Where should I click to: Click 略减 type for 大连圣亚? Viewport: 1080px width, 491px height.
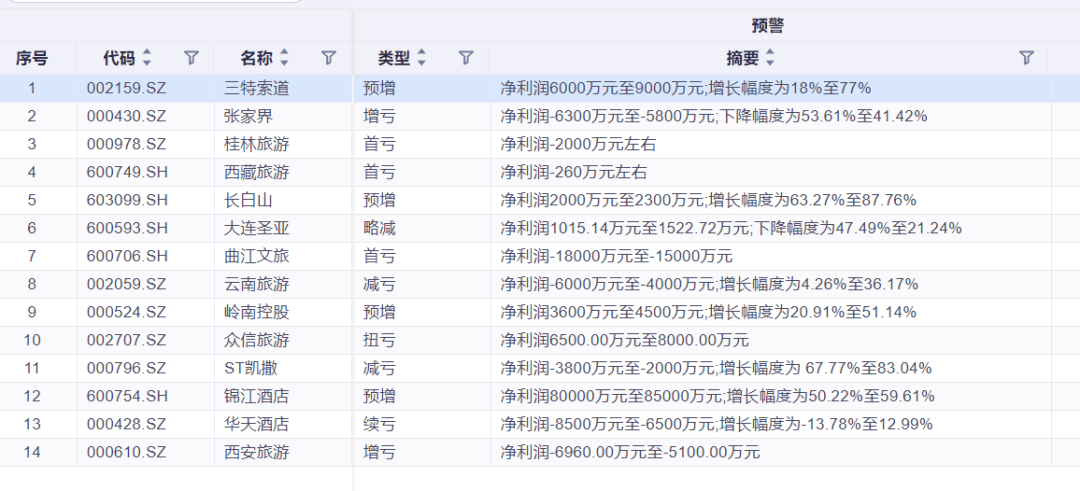pos(379,228)
